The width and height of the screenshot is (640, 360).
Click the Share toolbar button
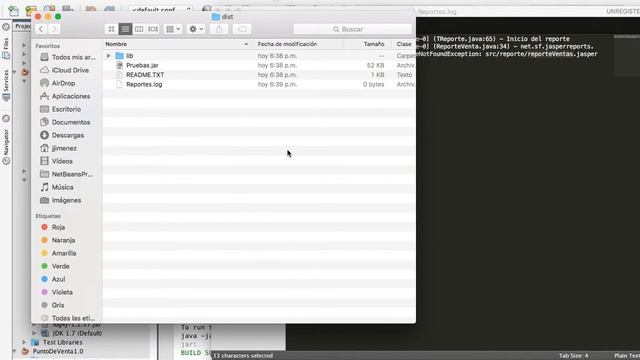coord(219,29)
